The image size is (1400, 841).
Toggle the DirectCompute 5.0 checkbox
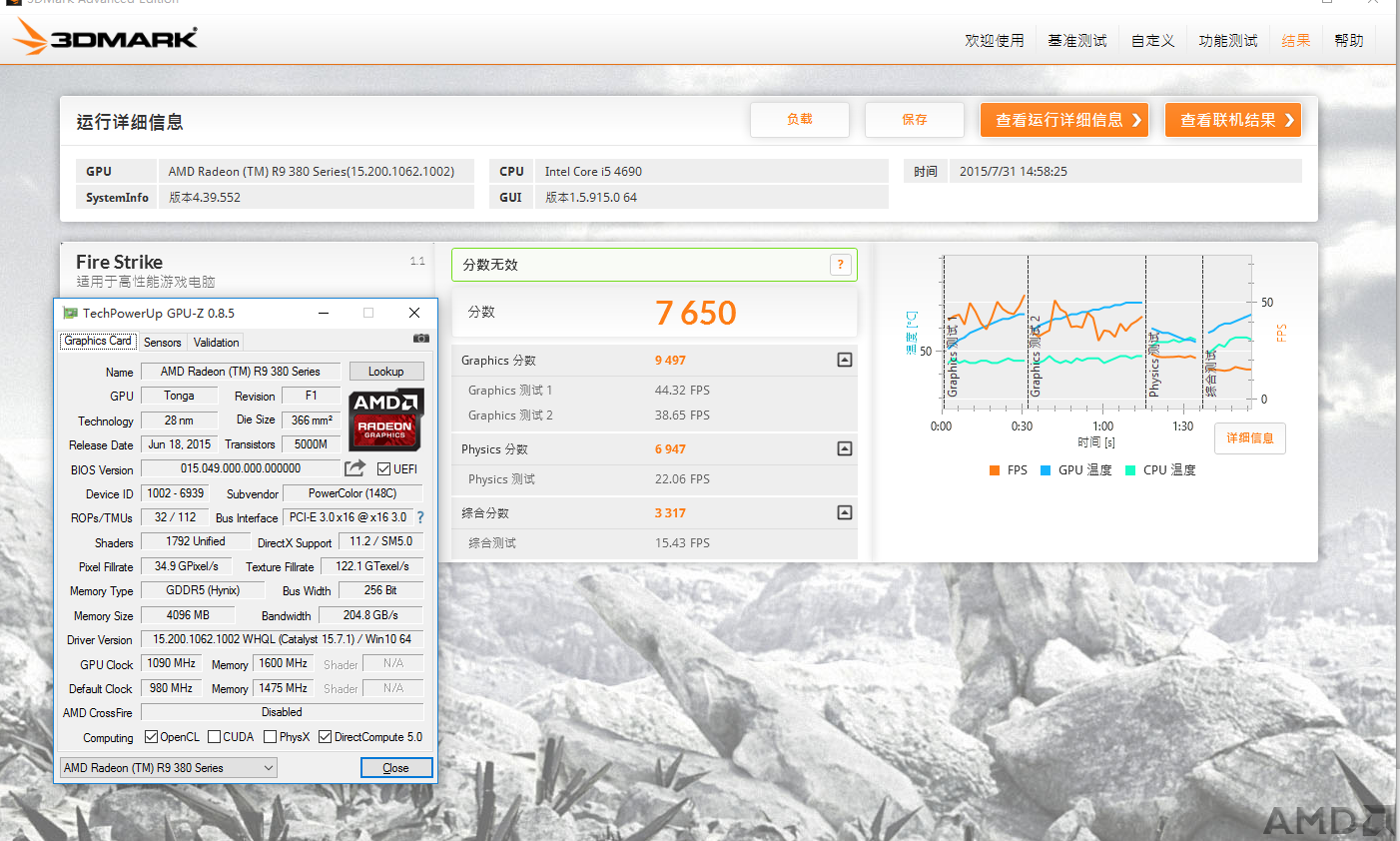(x=325, y=737)
